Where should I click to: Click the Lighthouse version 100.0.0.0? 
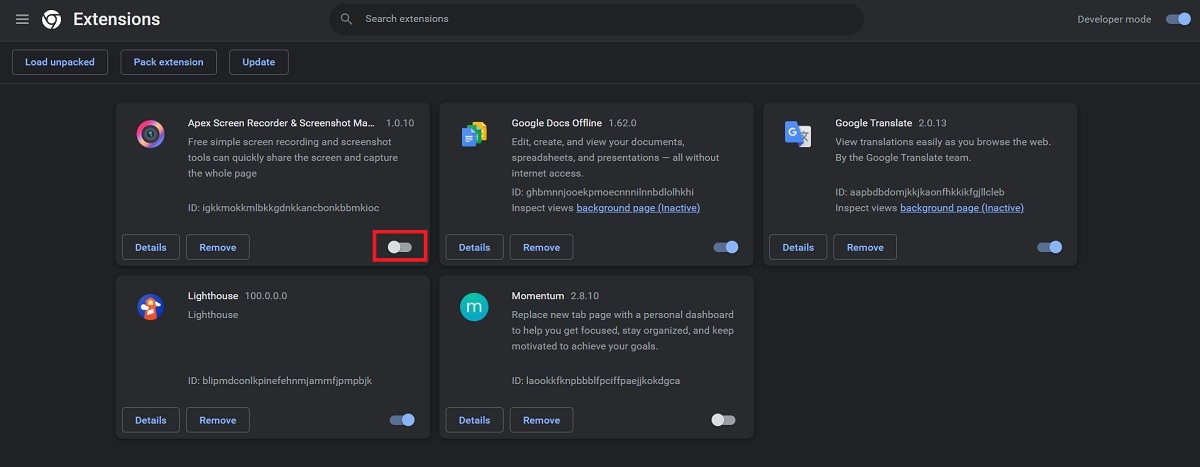[x=267, y=296]
